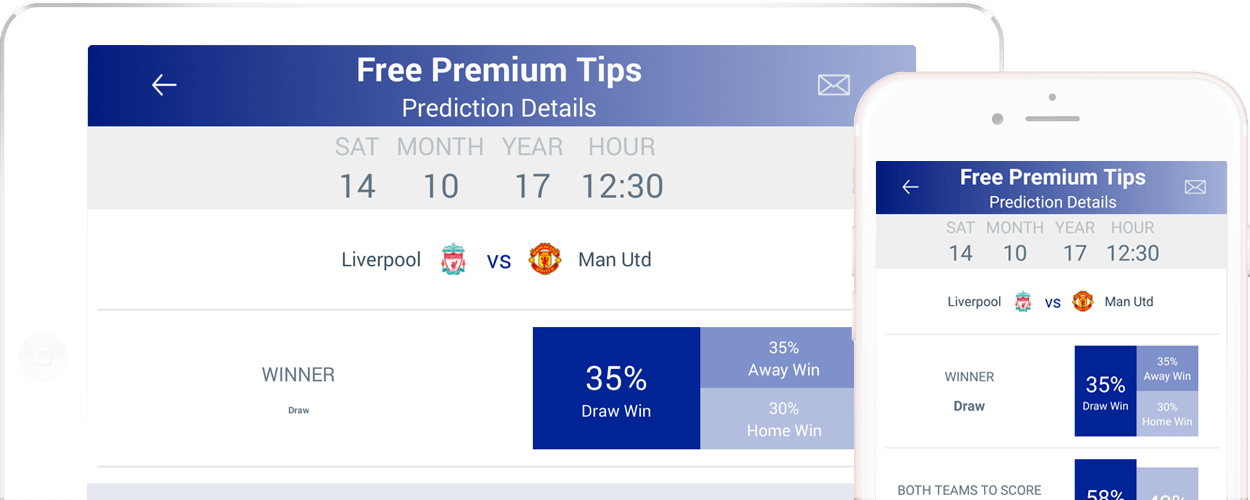1250x500 pixels.
Task: Tap the back arrow on phone header
Action: click(910, 187)
